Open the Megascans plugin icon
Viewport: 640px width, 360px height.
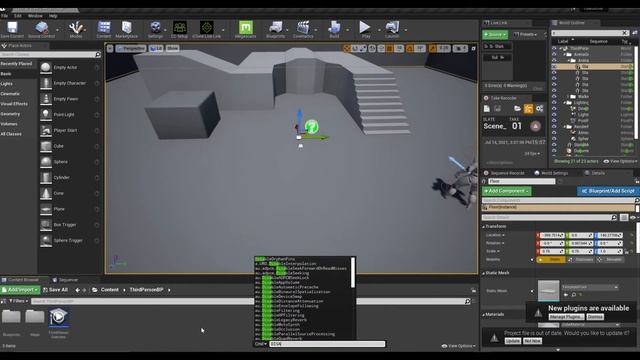(245, 29)
